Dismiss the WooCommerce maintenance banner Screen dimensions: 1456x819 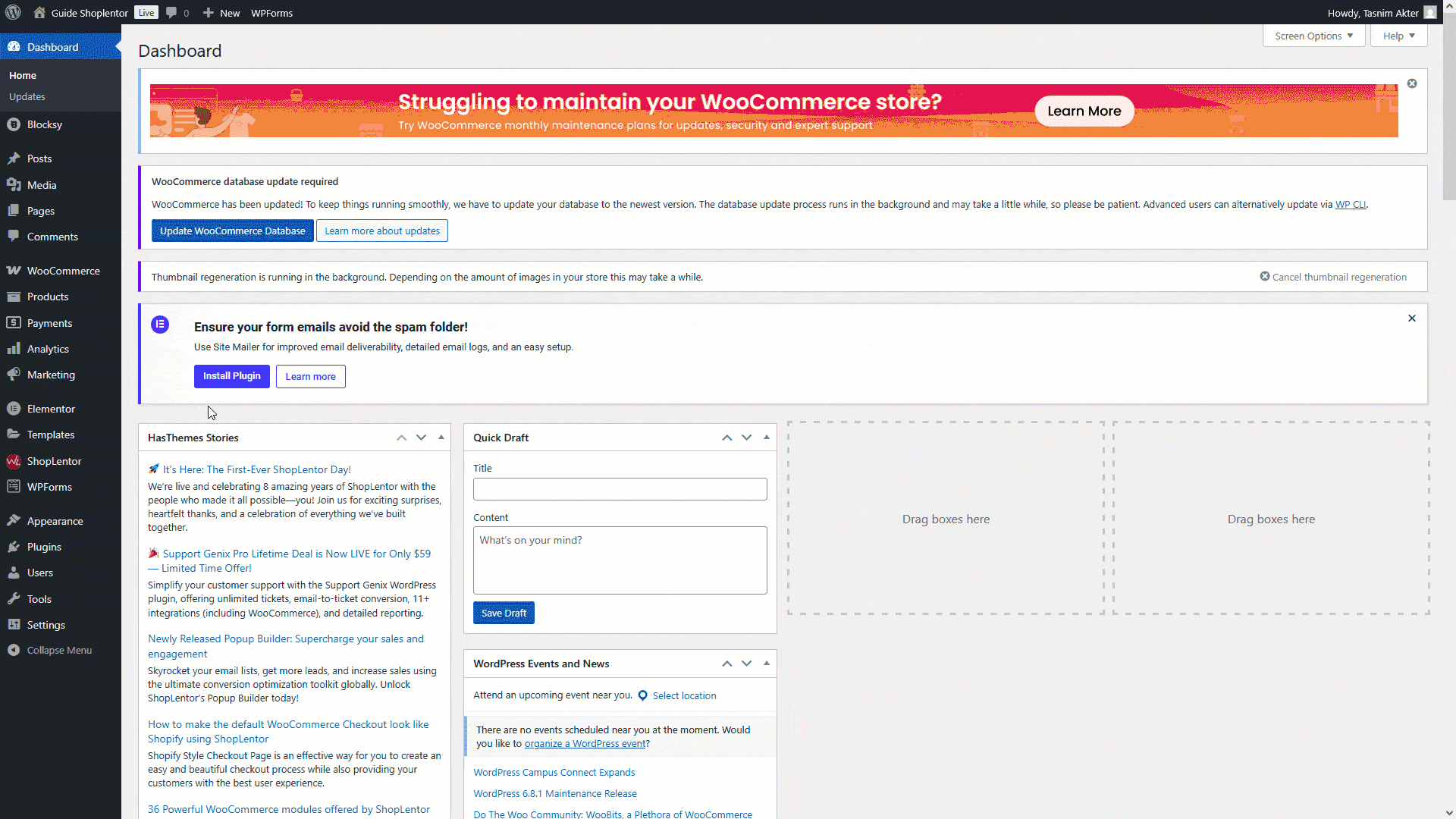click(x=1412, y=83)
